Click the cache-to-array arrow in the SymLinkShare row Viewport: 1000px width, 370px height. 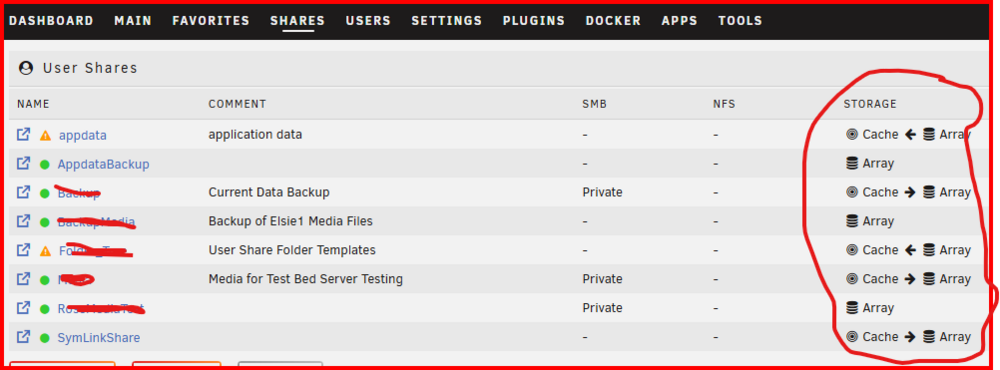pyautogui.click(x=910, y=337)
